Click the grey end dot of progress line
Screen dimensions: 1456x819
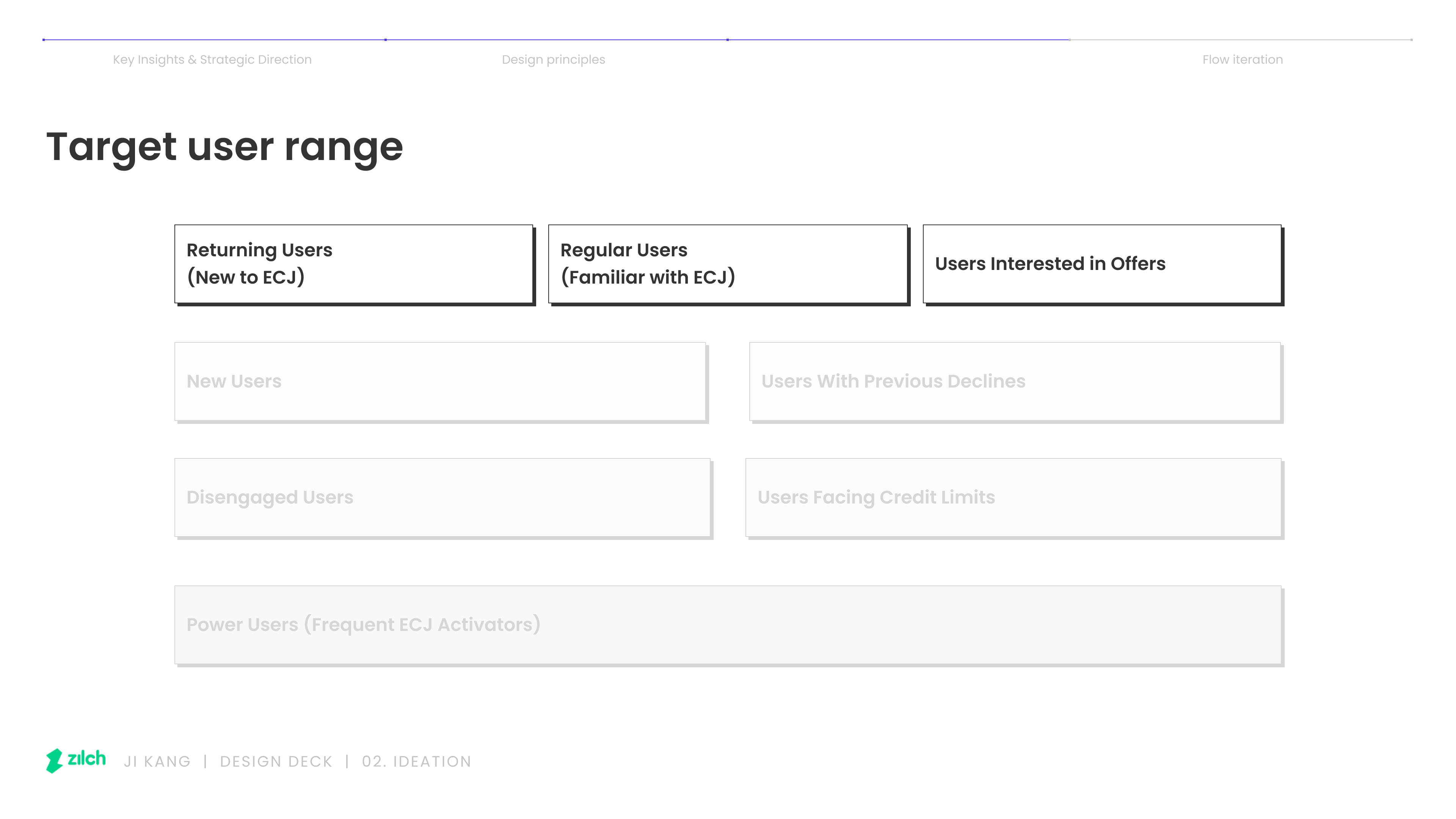click(x=1411, y=39)
